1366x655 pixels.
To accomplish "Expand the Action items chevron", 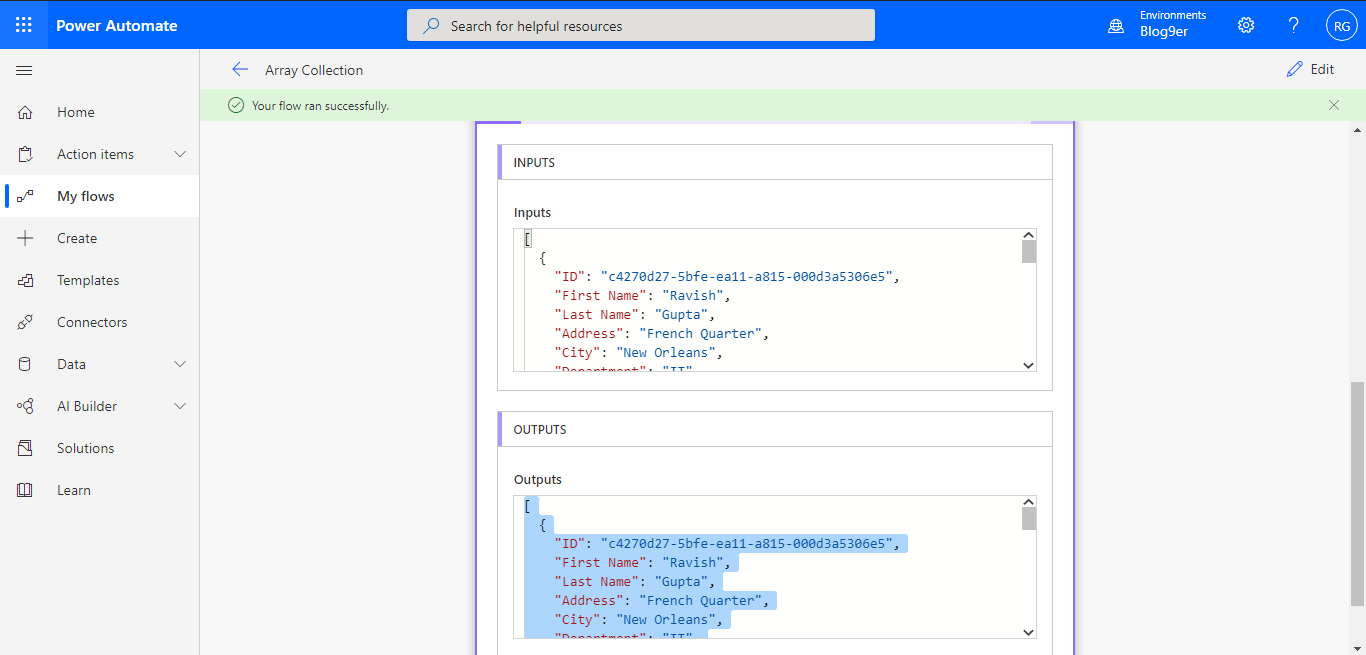I will (180, 154).
